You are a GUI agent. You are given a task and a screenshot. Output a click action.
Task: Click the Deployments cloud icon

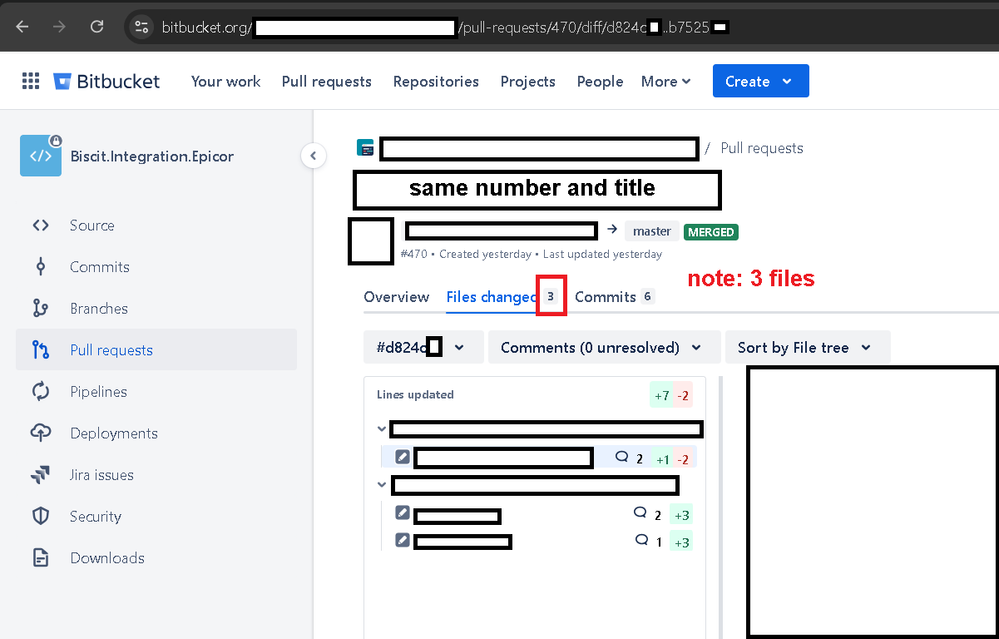(x=41, y=433)
